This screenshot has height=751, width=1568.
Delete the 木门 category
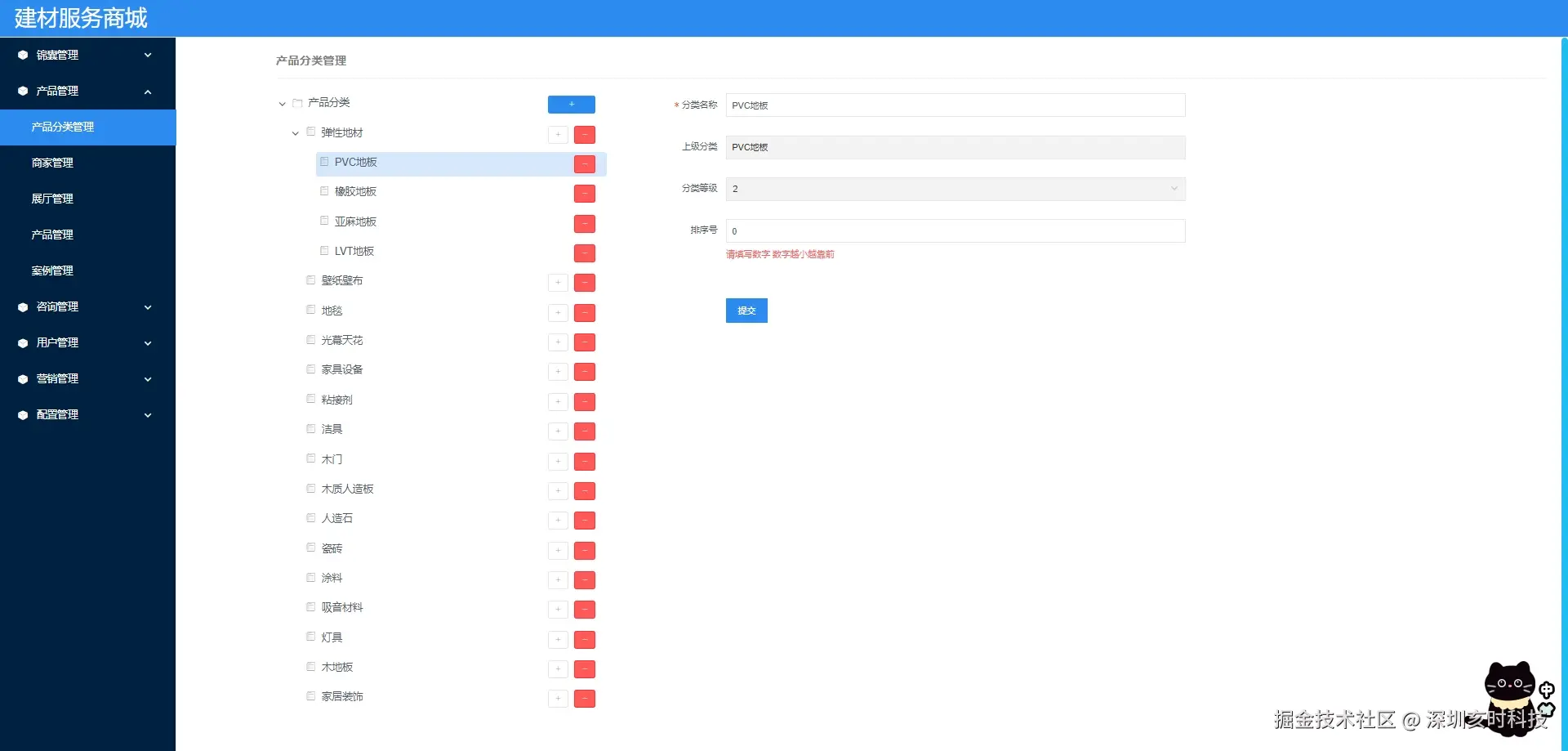point(585,462)
